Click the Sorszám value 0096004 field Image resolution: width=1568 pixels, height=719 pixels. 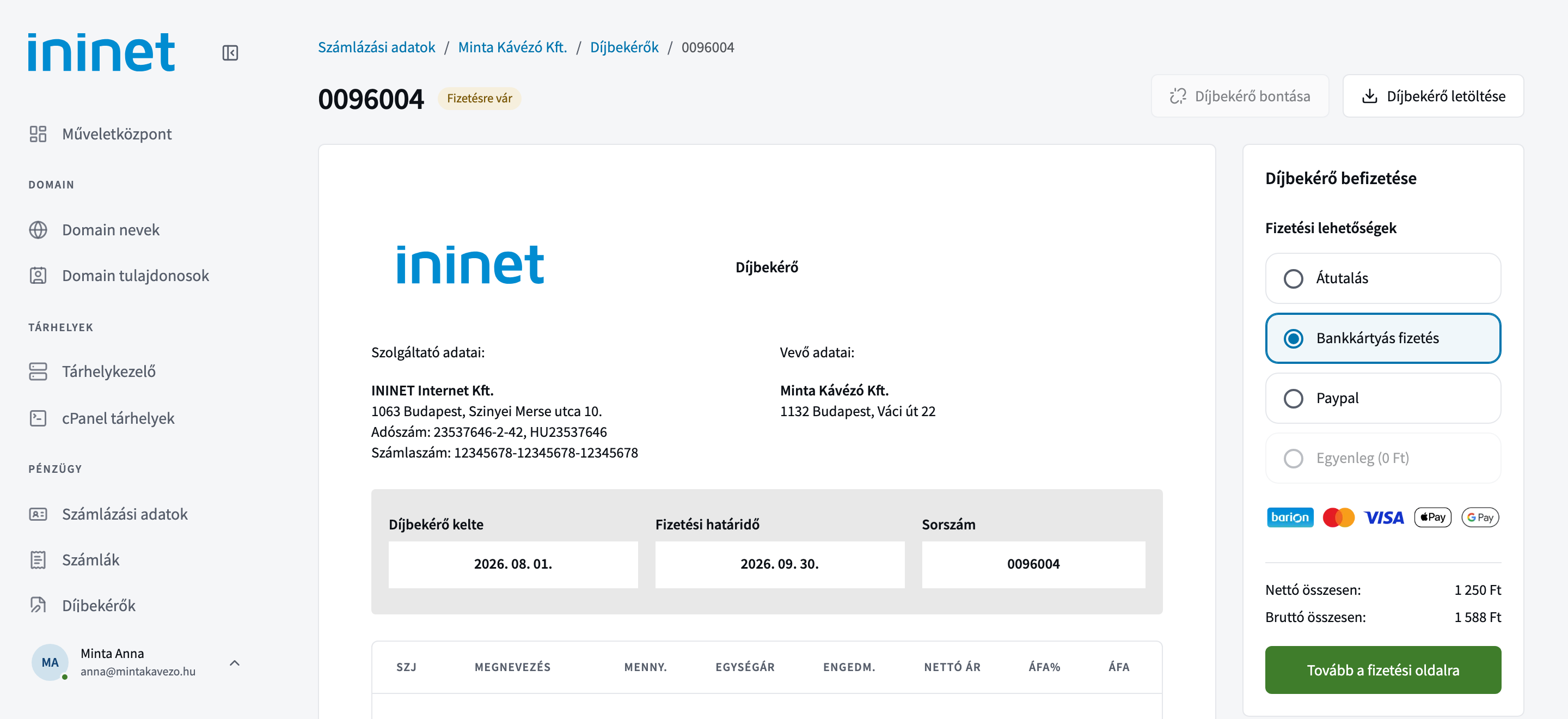[1033, 564]
